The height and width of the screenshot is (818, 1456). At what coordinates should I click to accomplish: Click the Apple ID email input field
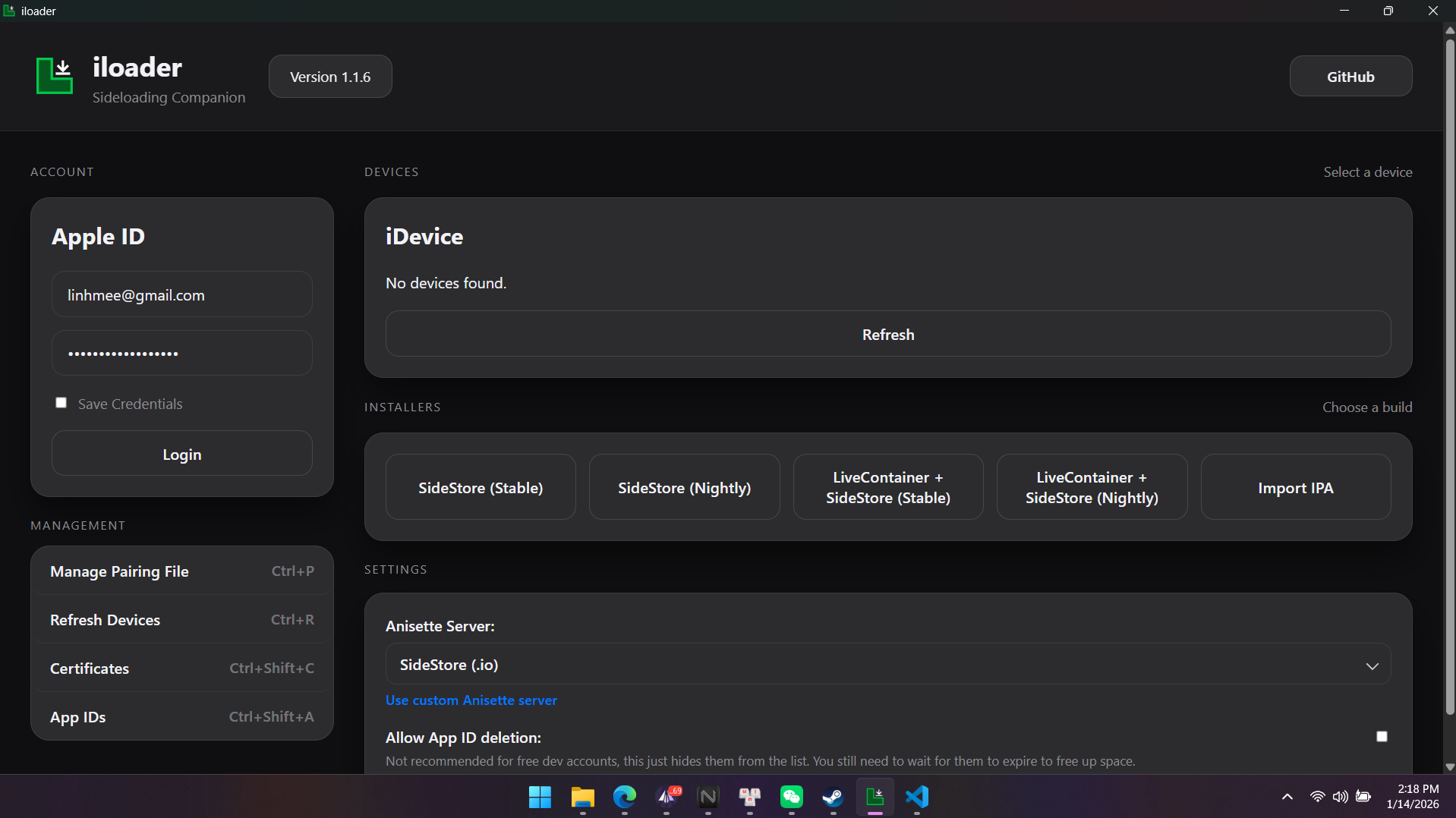tap(182, 295)
